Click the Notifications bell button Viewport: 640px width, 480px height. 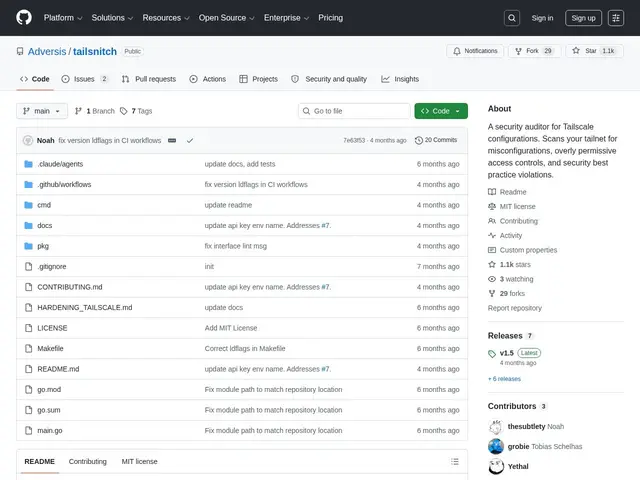pyautogui.click(x=475, y=51)
